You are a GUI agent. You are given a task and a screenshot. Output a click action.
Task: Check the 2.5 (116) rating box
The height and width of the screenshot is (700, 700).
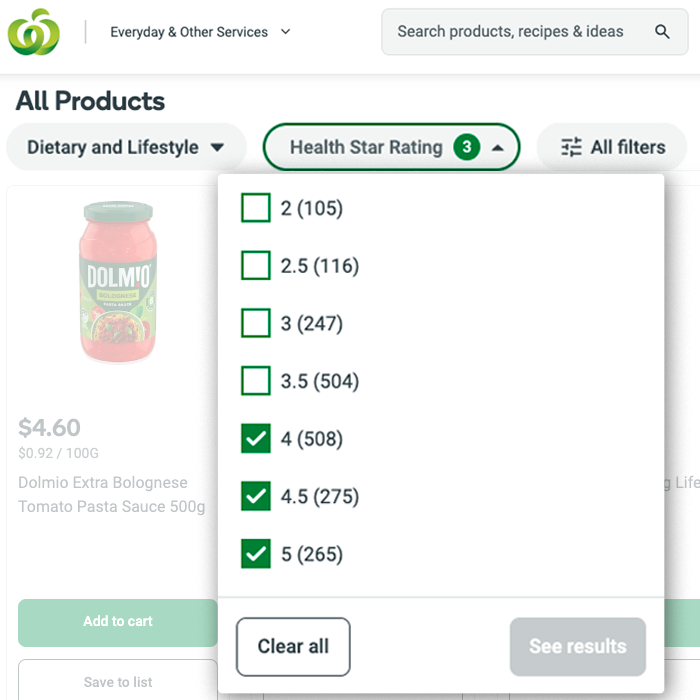click(255, 265)
